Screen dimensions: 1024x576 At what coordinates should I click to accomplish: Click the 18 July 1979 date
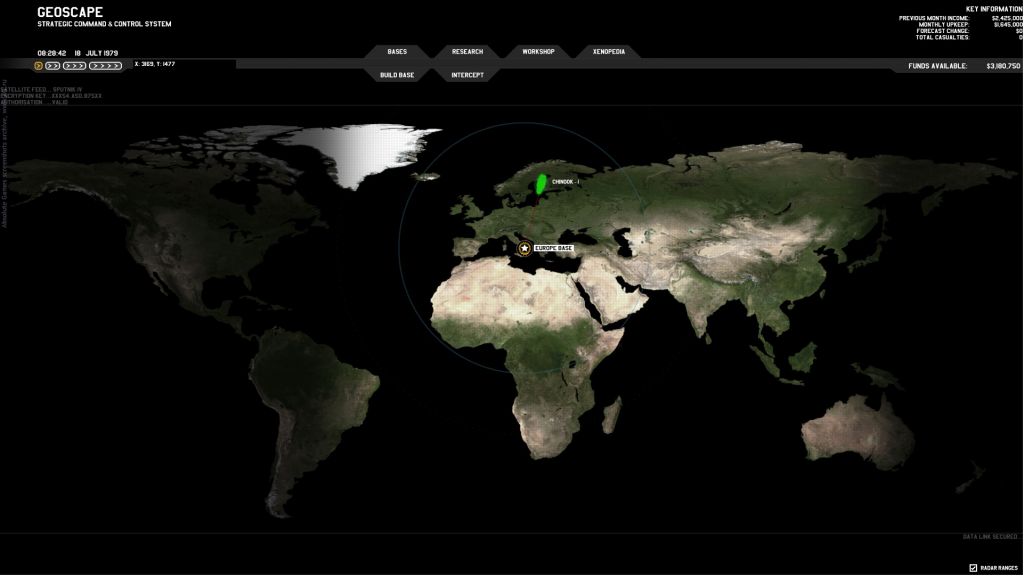96,53
